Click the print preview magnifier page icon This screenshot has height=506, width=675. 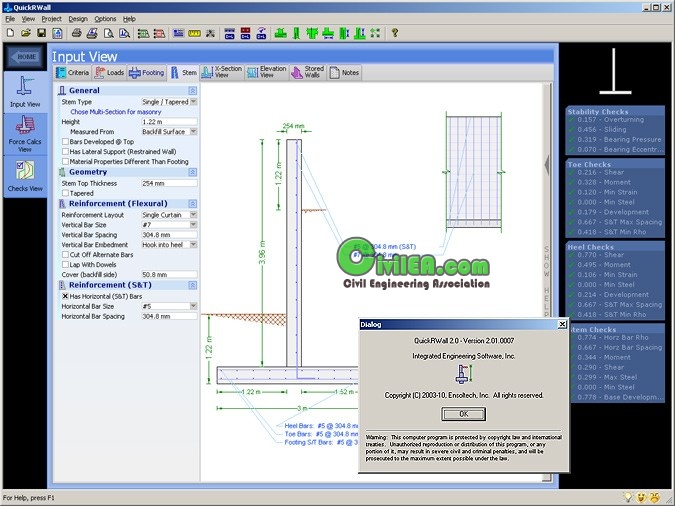point(108,33)
